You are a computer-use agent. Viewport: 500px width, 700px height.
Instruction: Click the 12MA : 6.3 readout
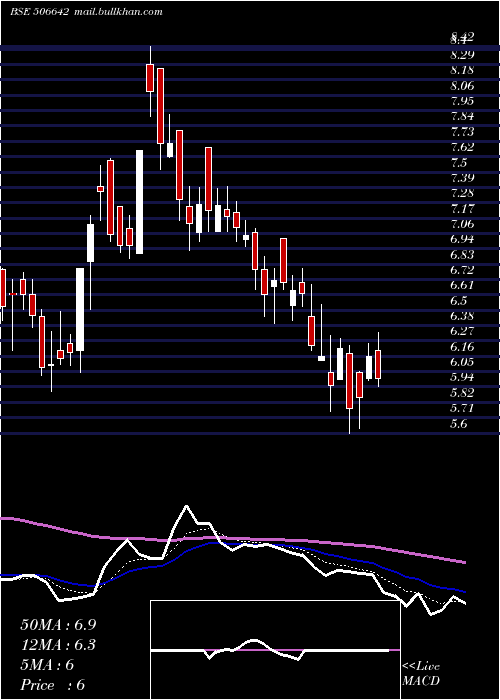coord(58,645)
